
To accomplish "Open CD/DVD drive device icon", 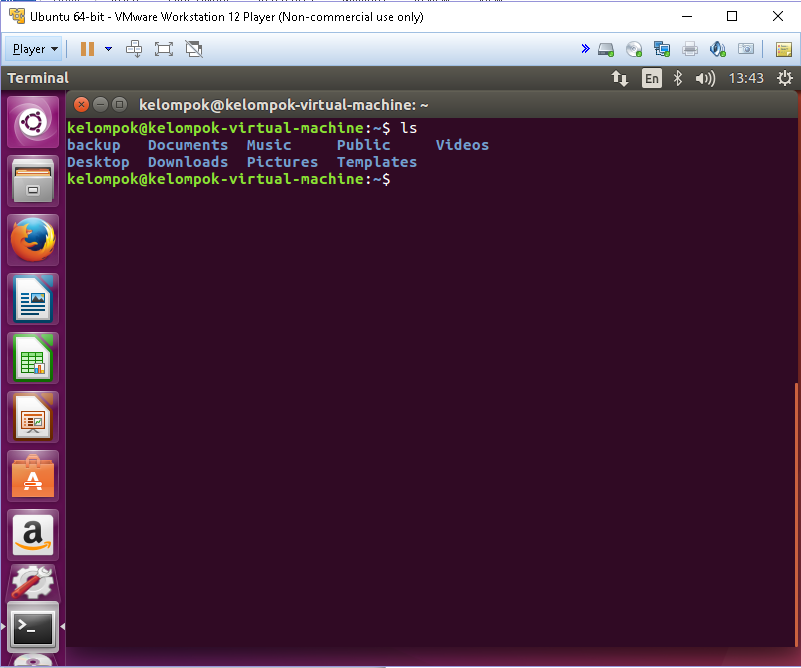I will 634,49.
